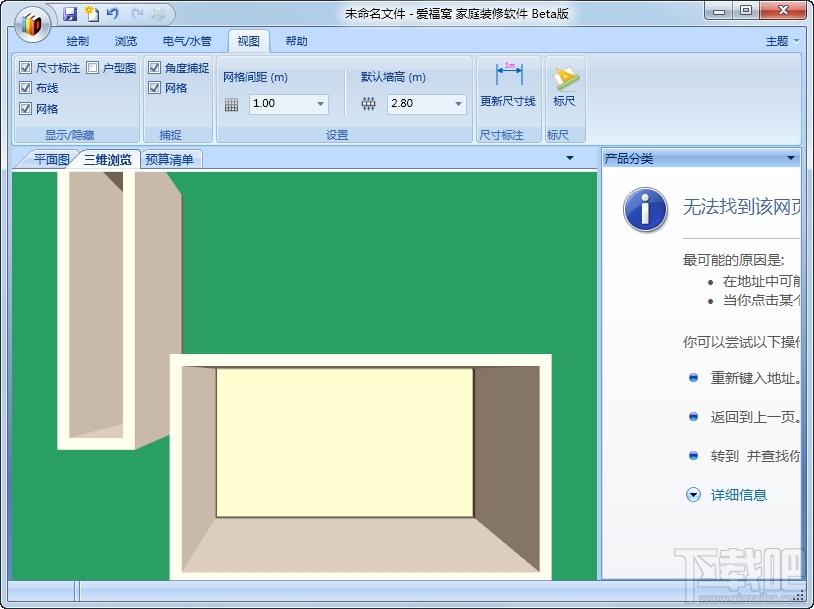This screenshot has width=814, height=609.
Task: Open the 产品分类 panel dropdown arrow
Action: pos(791,158)
